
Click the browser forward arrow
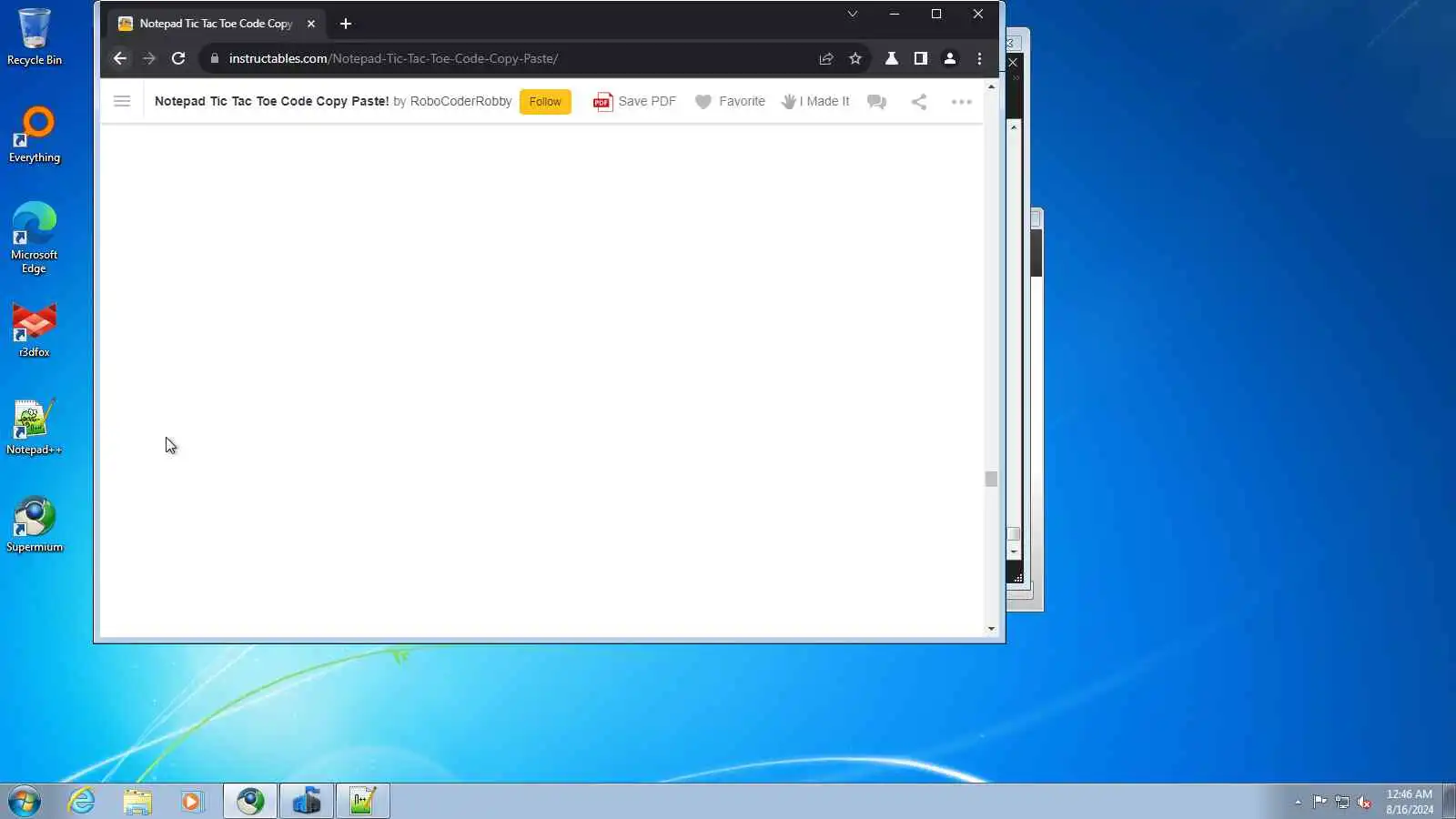pyautogui.click(x=149, y=58)
